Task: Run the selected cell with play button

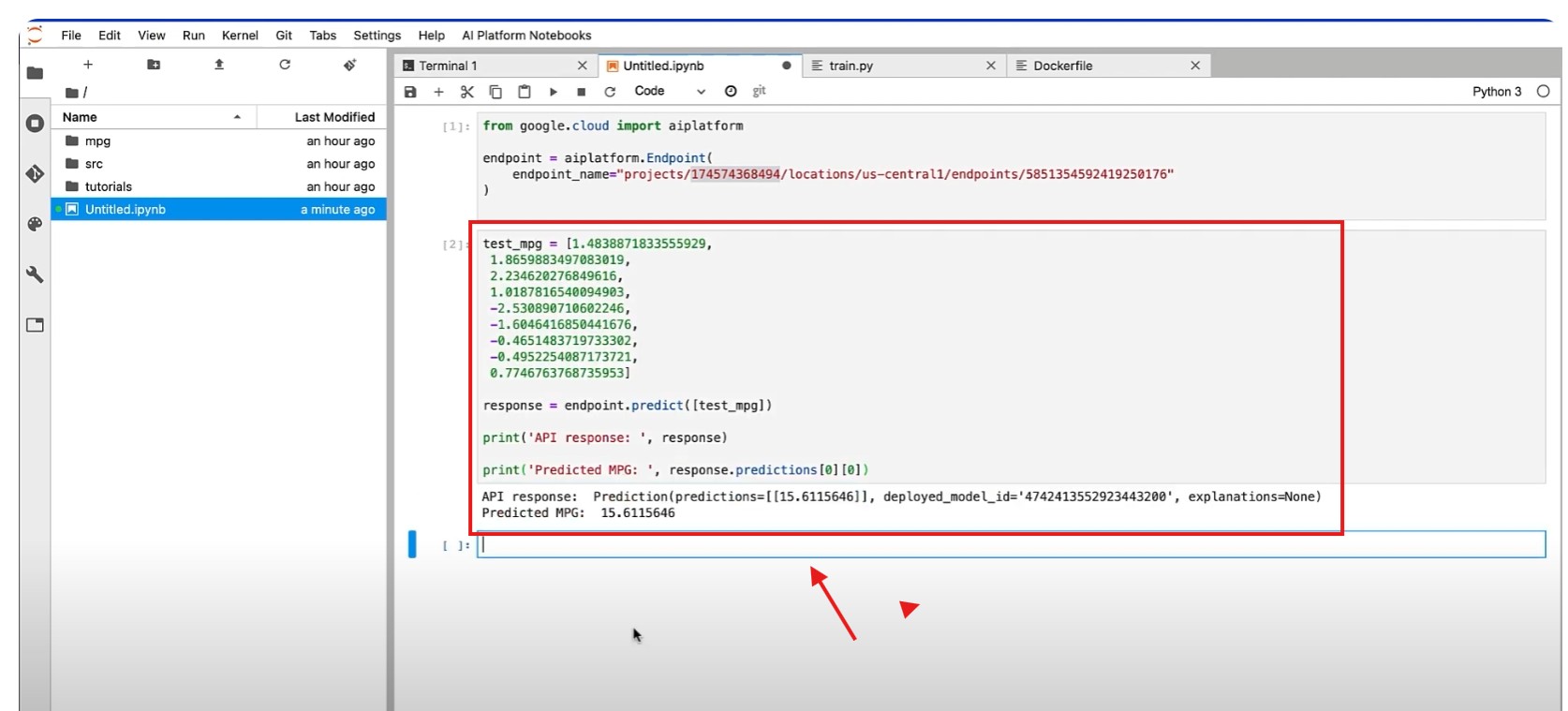Action: (553, 92)
